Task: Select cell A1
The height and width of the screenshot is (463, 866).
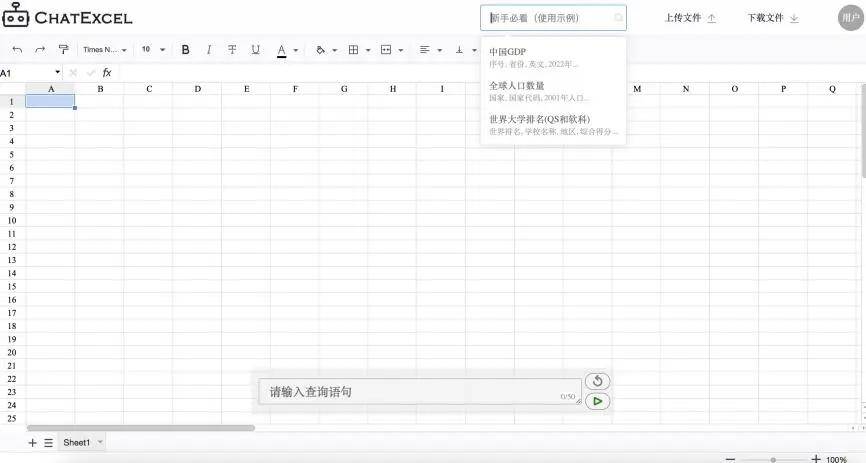Action: tap(50, 101)
